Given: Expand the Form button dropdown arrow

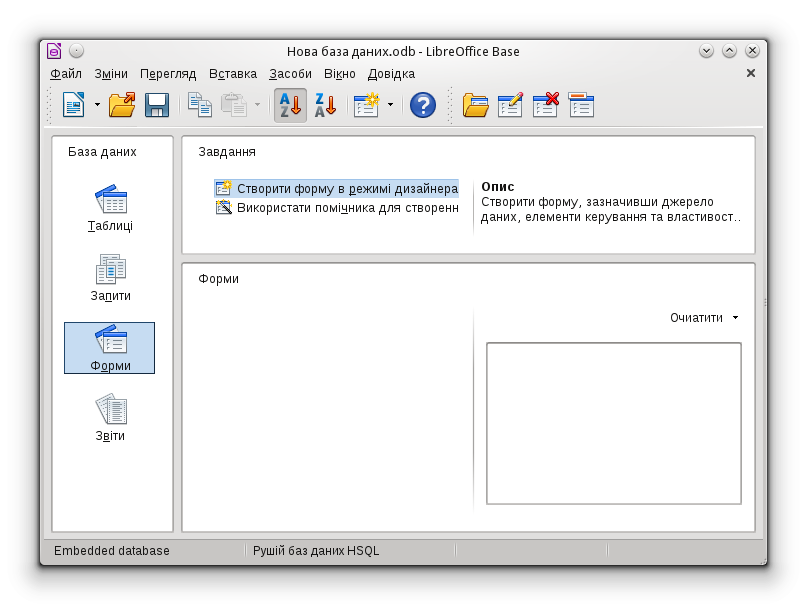Looking at the screenshot, I should coord(390,105).
